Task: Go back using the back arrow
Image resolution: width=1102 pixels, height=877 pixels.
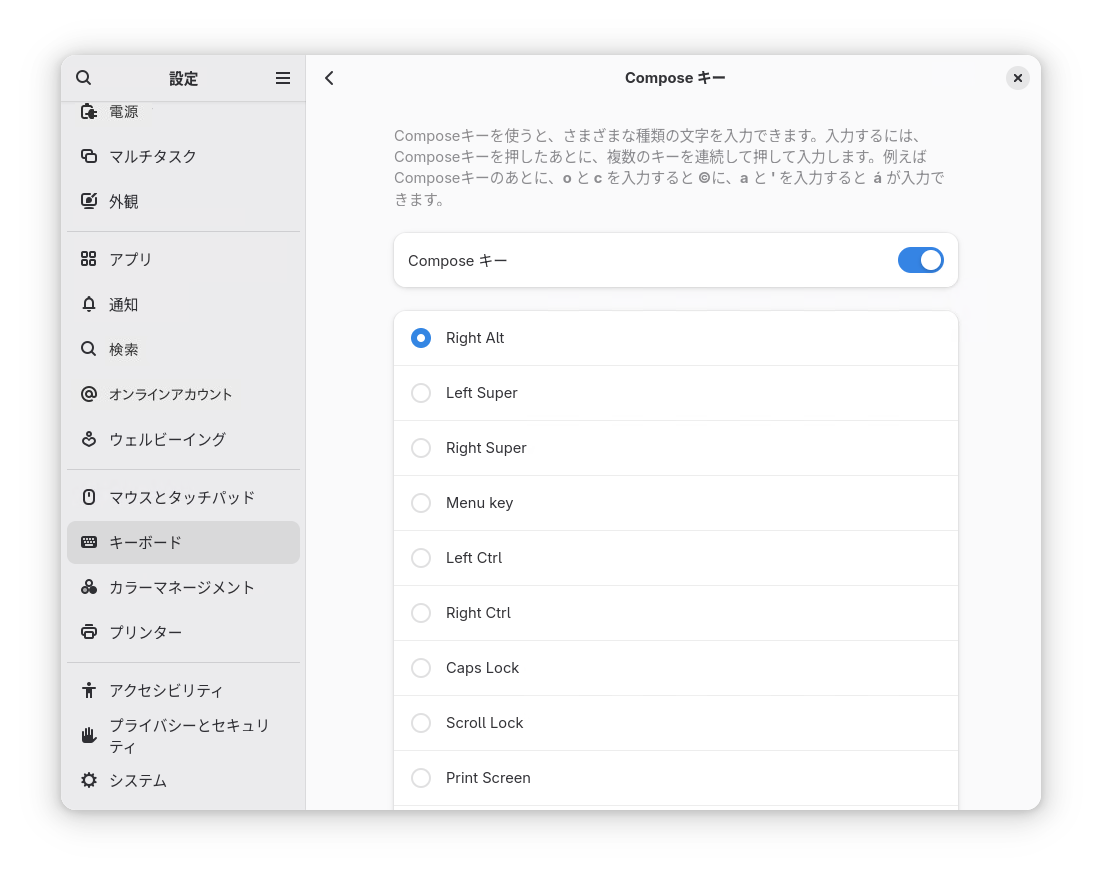Action: click(329, 77)
